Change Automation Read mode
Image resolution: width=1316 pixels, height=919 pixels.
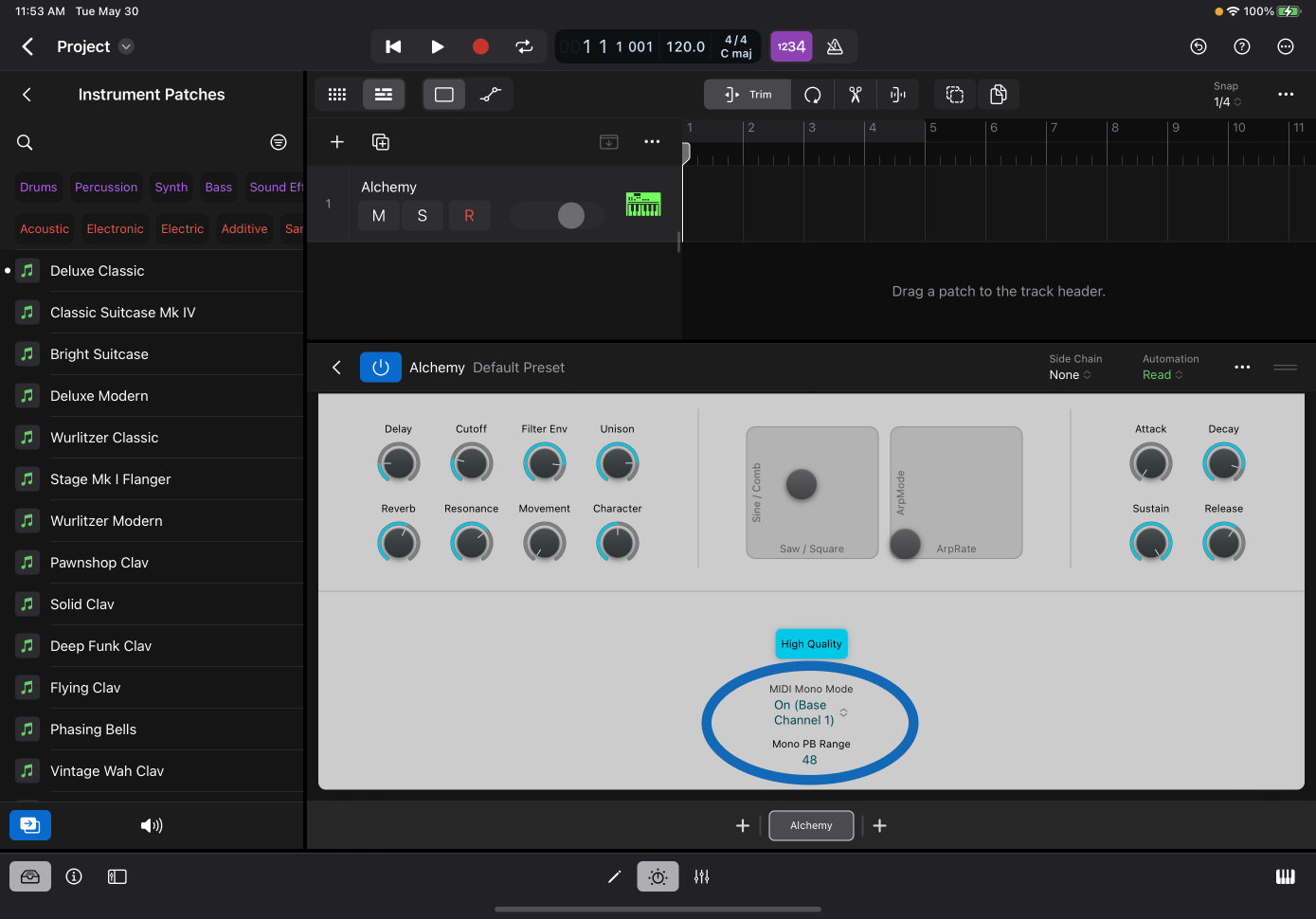1163,375
